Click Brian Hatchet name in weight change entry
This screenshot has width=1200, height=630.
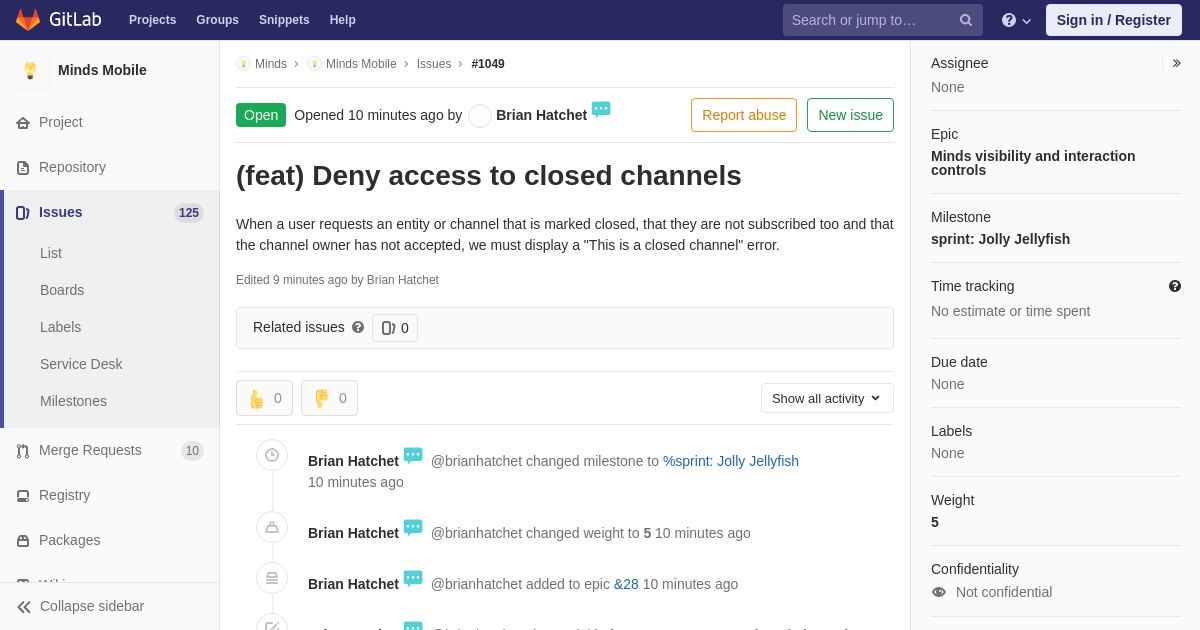click(x=353, y=533)
